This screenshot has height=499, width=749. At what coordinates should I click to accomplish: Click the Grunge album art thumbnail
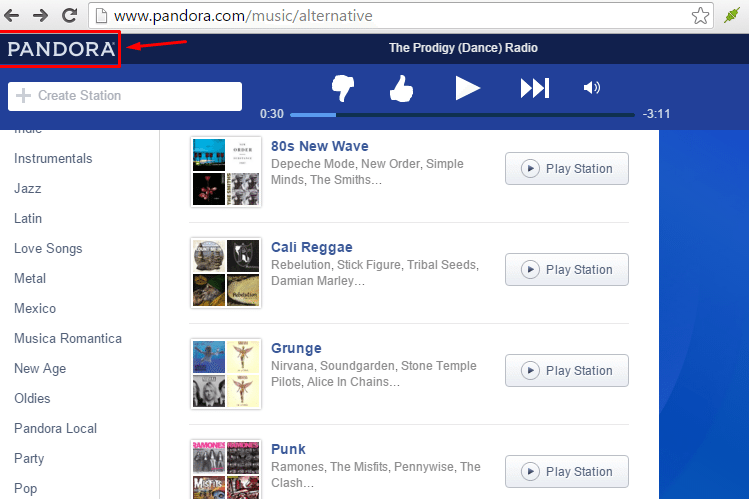tap(226, 374)
